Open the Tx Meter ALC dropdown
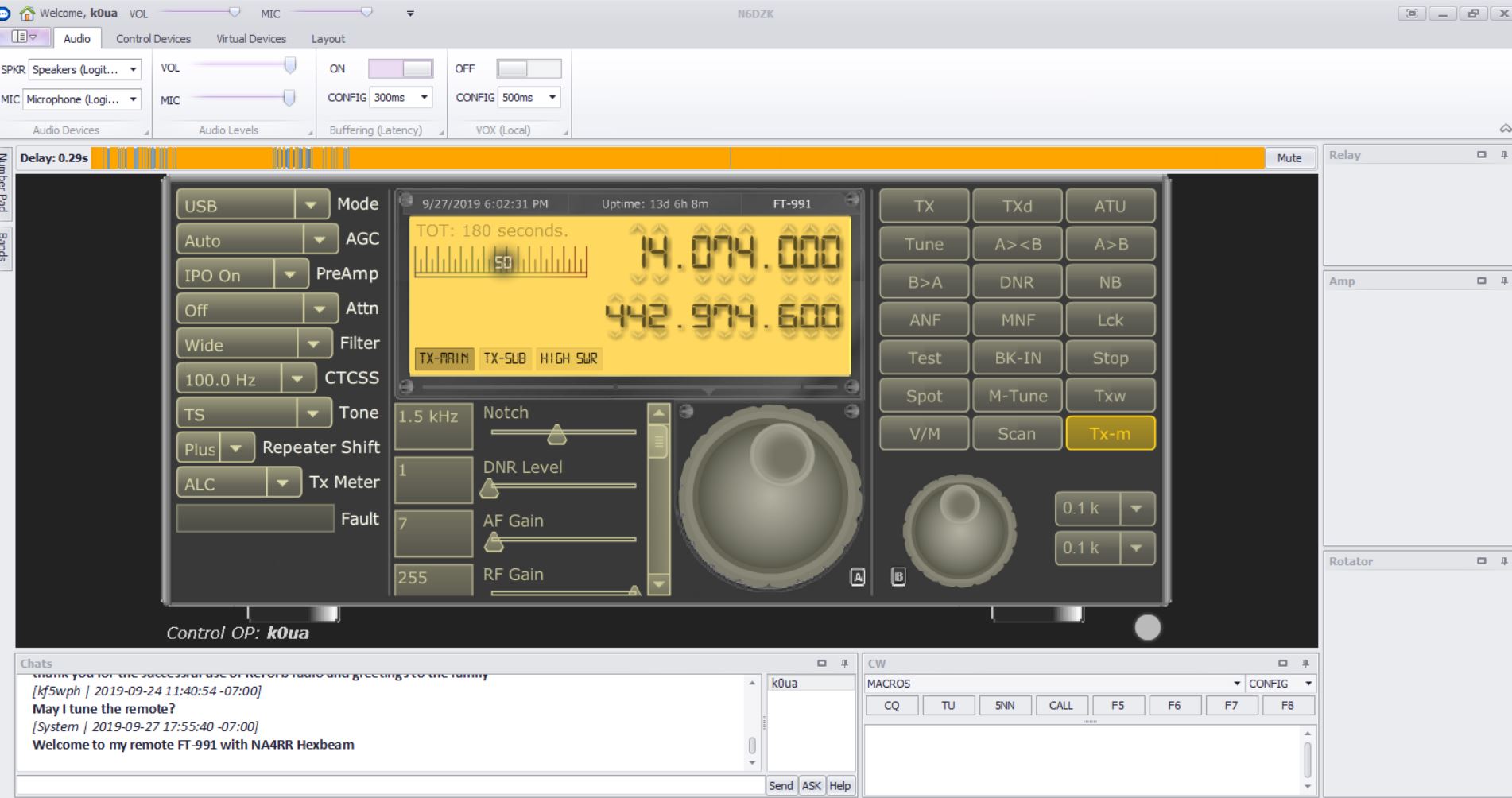Image resolution: width=1512 pixels, height=798 pixels. coord(283,482)
